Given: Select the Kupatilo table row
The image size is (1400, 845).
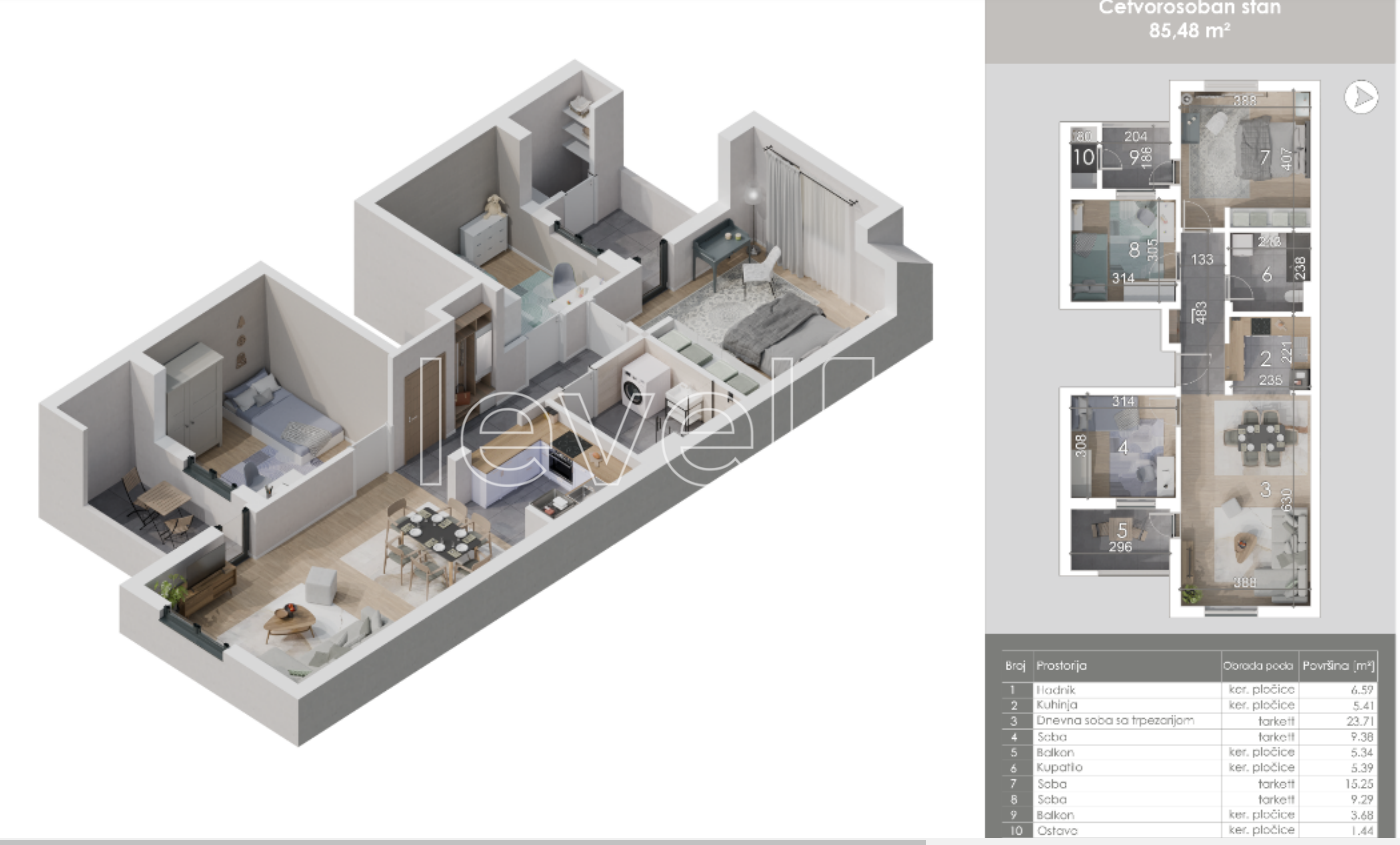Looking at the screenshot, I should click(x=1189, y=768).
